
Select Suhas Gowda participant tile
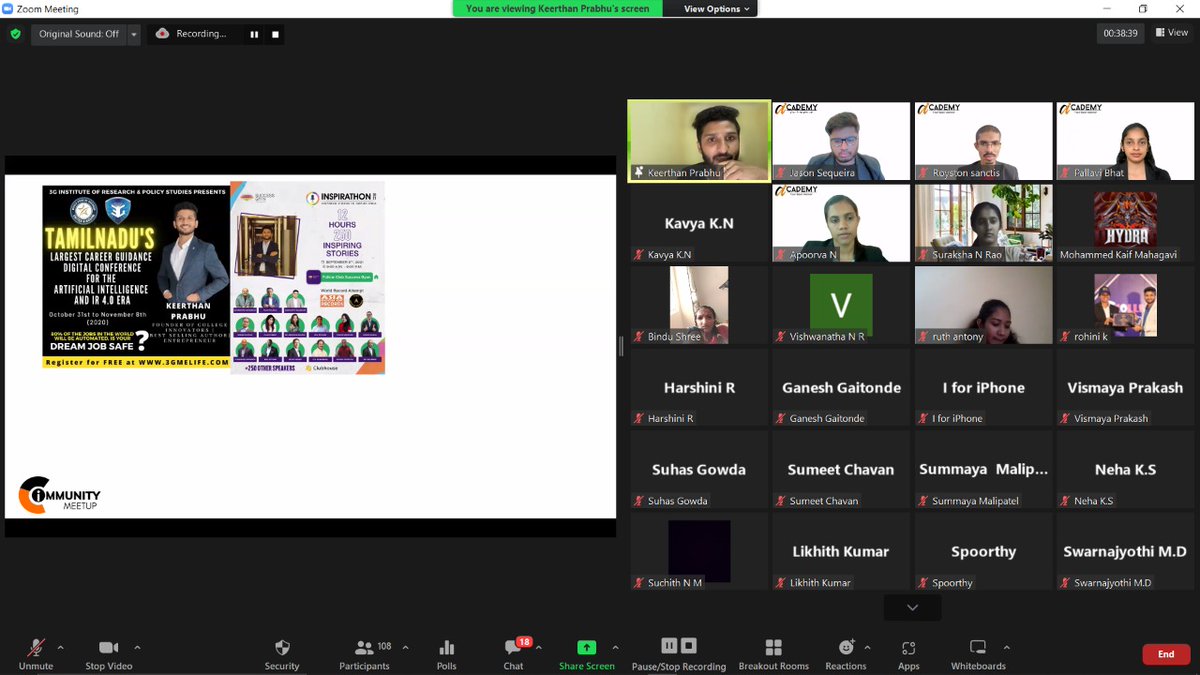tap(699, 469)
